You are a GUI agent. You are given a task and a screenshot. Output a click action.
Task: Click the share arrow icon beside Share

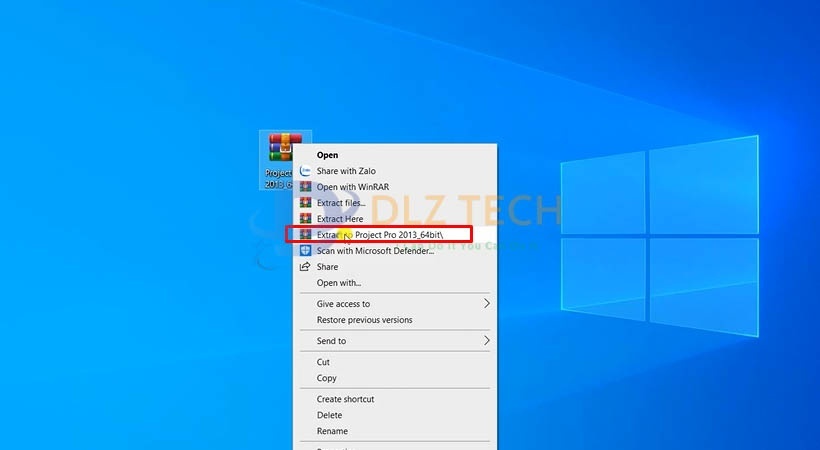tap(305, 267)
